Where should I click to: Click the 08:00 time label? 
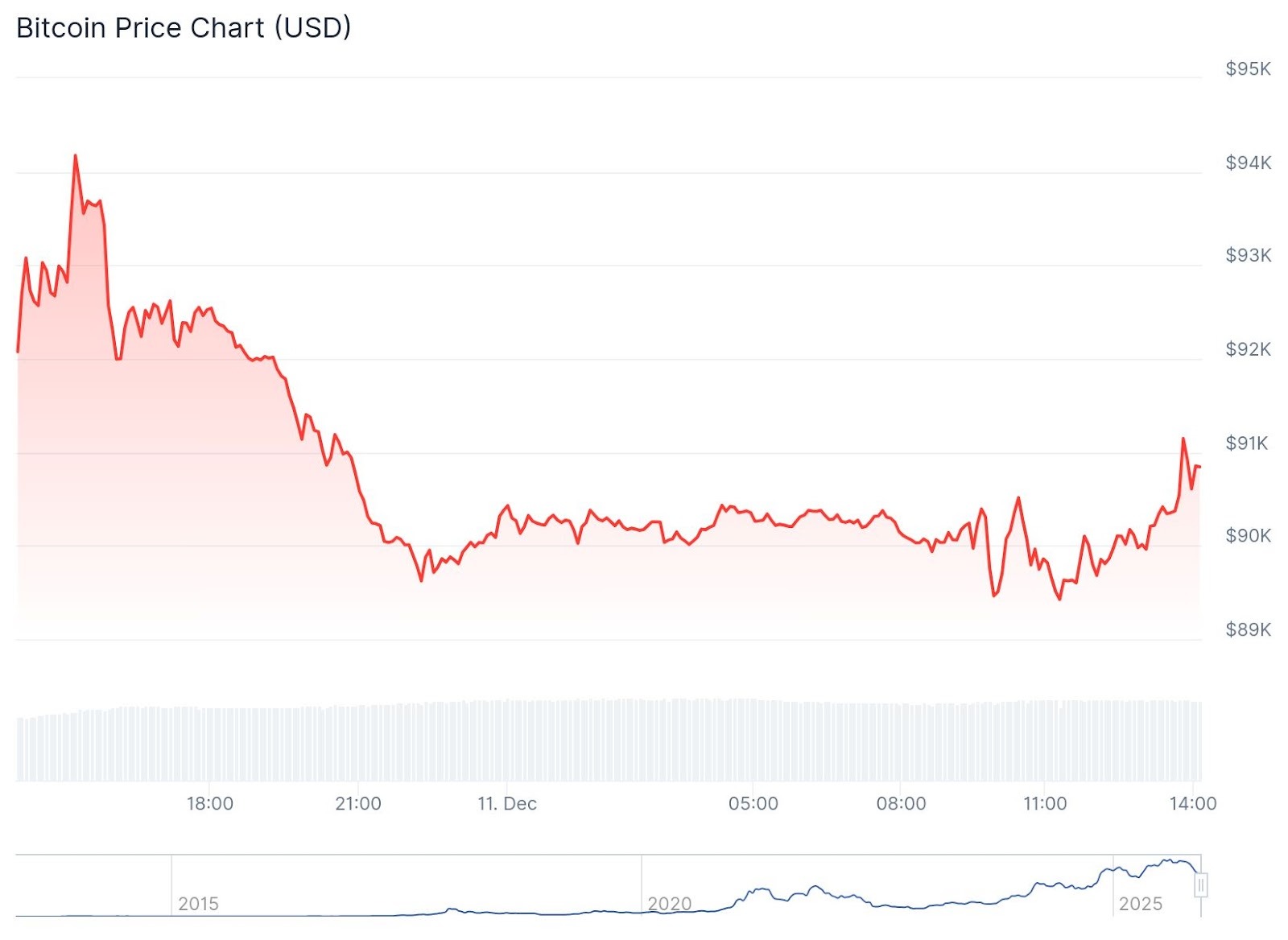pos(901,803)
